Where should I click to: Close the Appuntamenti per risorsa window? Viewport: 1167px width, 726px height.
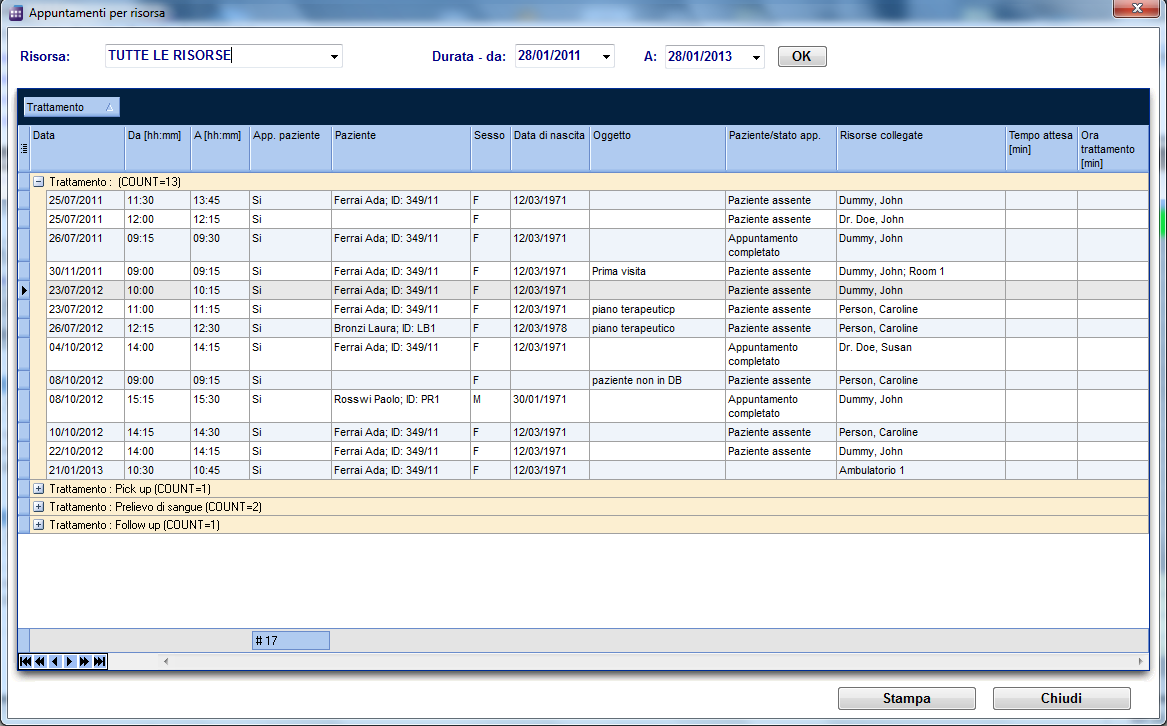(x=1136, y=8)
